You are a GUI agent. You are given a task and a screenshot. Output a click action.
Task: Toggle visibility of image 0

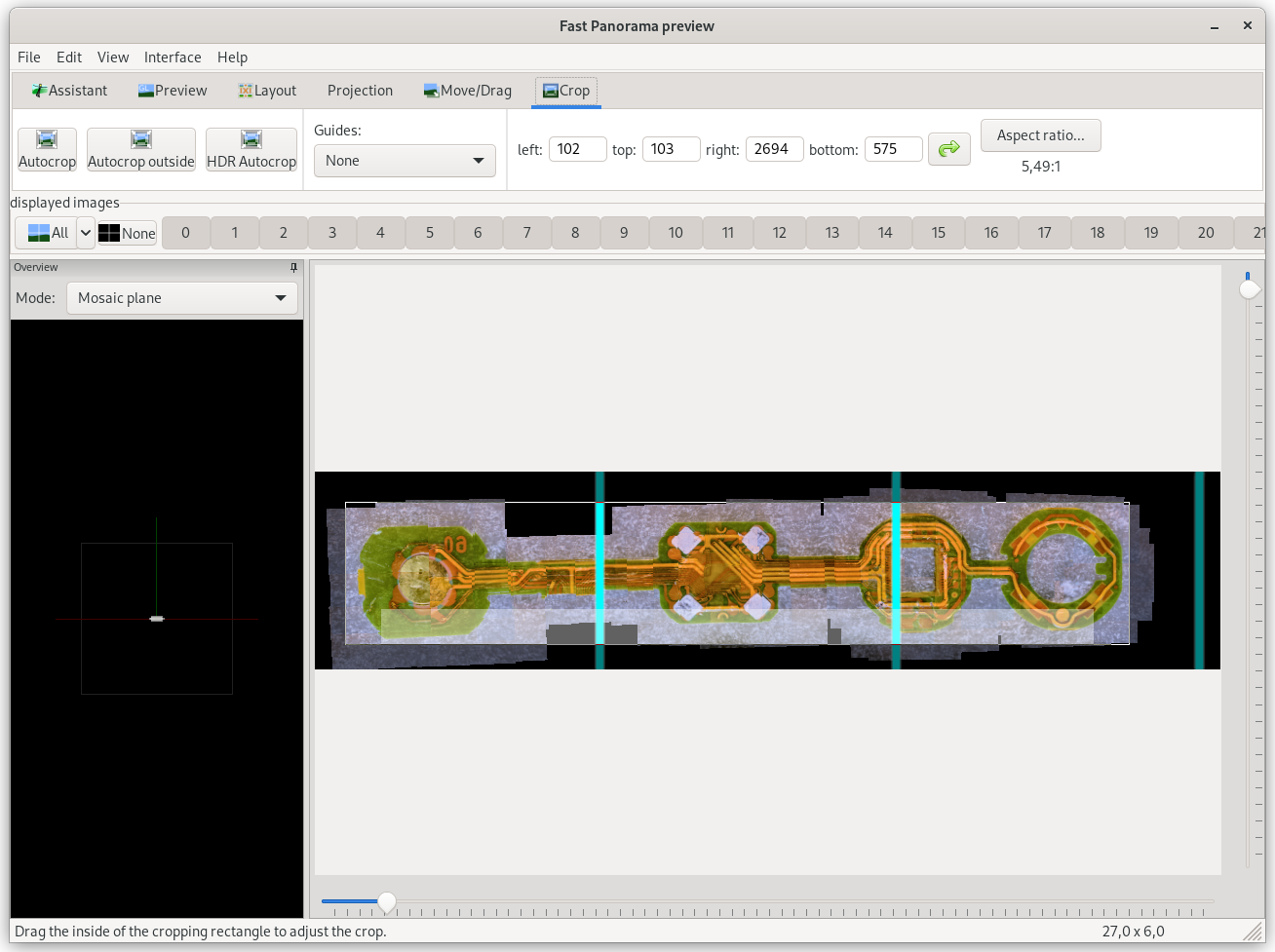tap(185, 233)
